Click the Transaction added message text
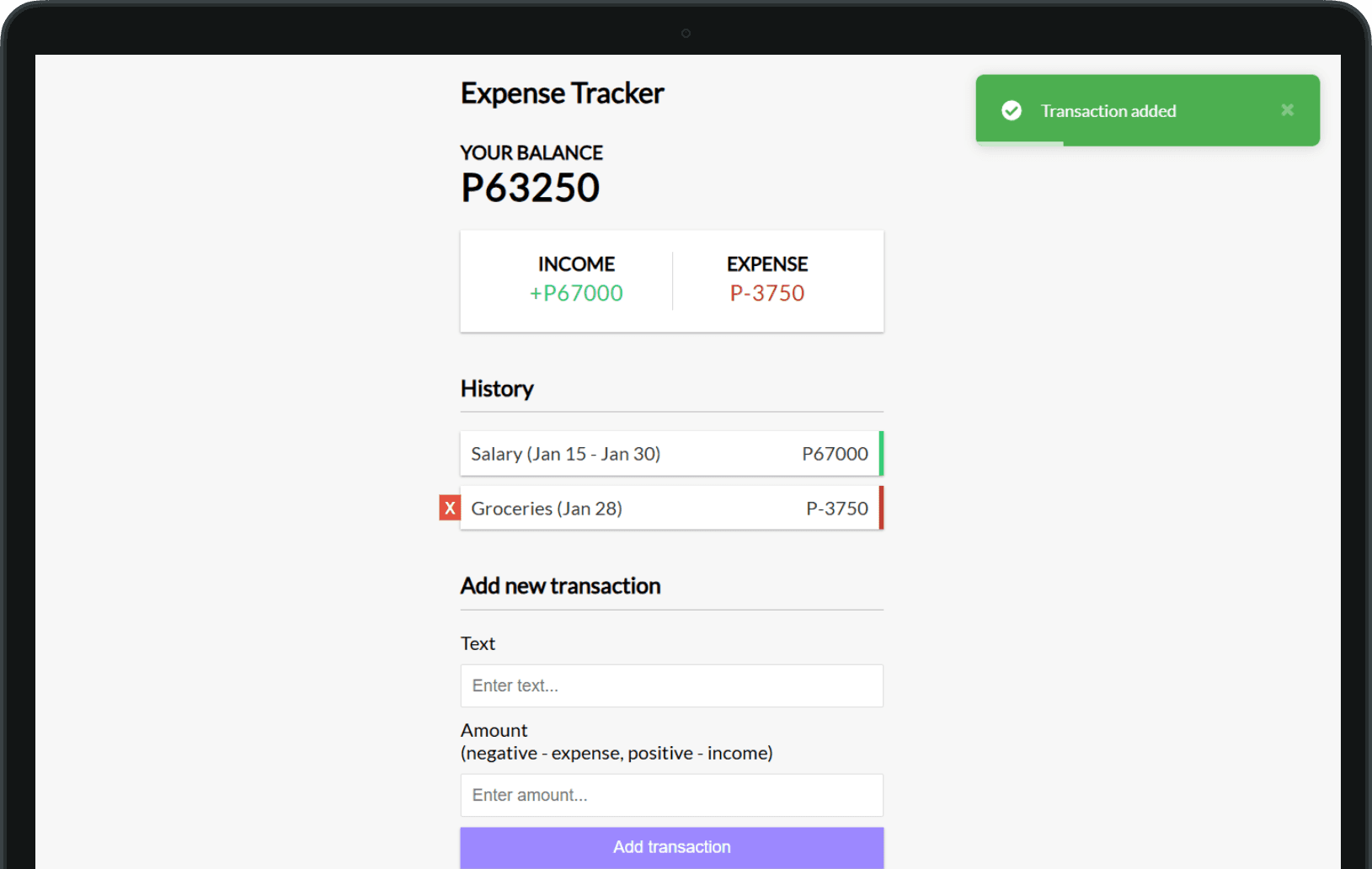Screen dimensions: 1372x869 click(1108, 111)
